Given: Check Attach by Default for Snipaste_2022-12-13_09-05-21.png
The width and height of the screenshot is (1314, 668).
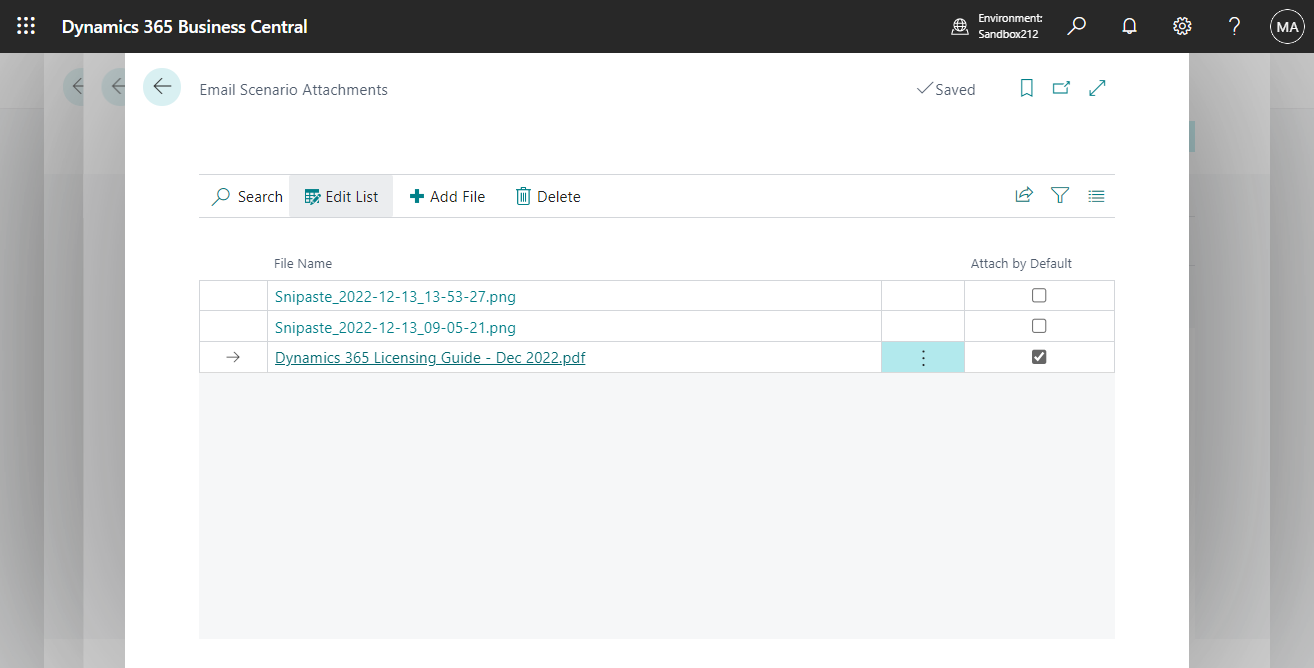Looking at the screenshot, I should pyautogui.click(x=1039, y=325).
